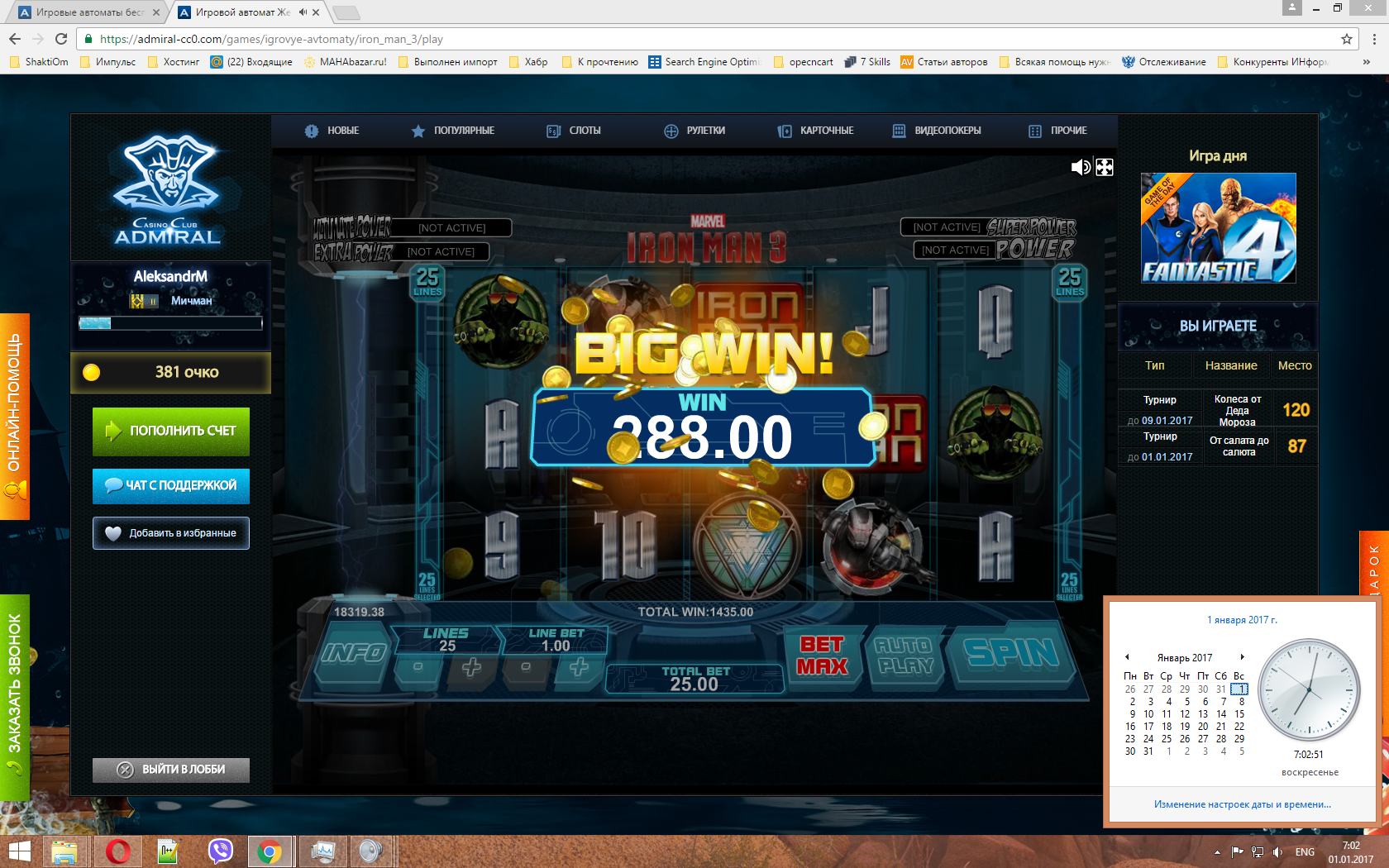This screenshot has width=1389, height=868.
Task: Show hidden tray icons arrow
Action: click(x=1217, y=852)
